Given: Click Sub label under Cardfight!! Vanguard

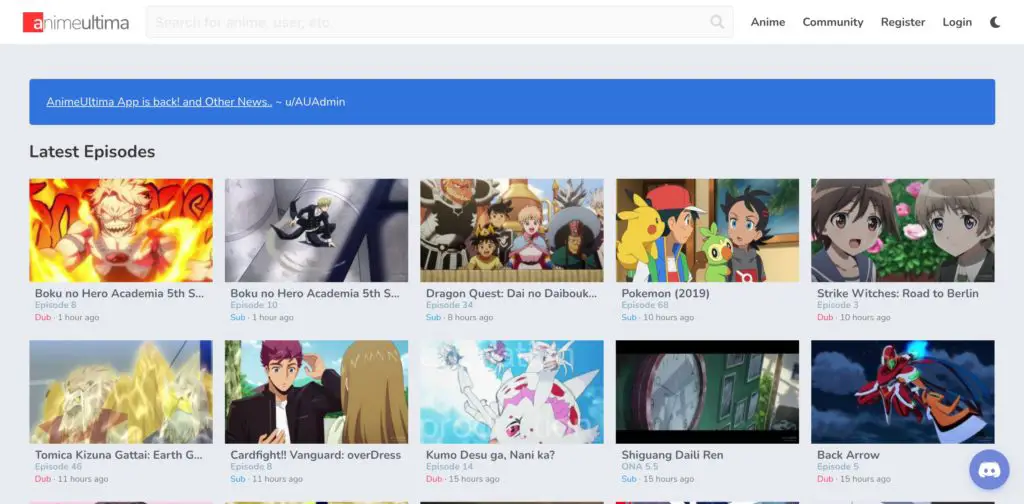Looking at the screenshot, I should coord(238,479).
